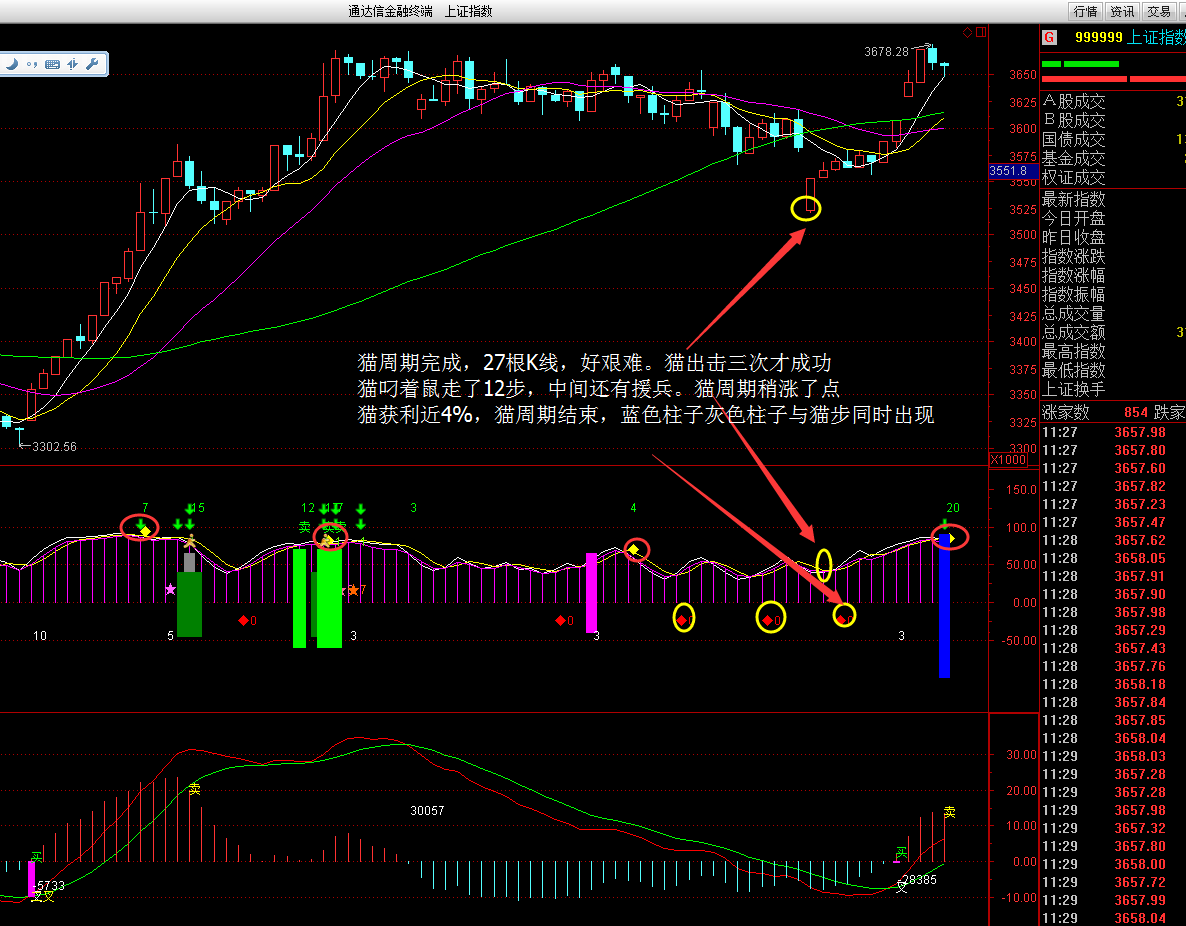Click the magenta bar in the middle of the indicator panel
Image resolution: width=1186 pixels, height=926 pixels.
click(x=591, y=592)
